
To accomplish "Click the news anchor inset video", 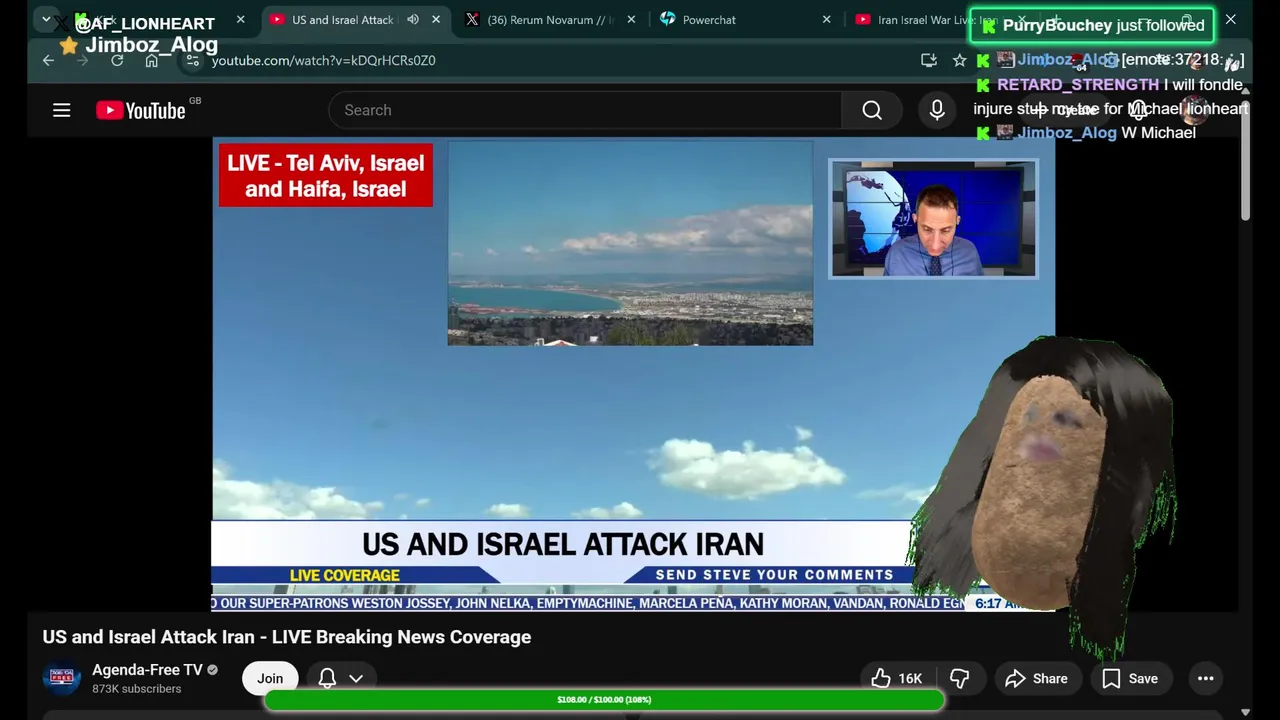I will pos(933,218).
